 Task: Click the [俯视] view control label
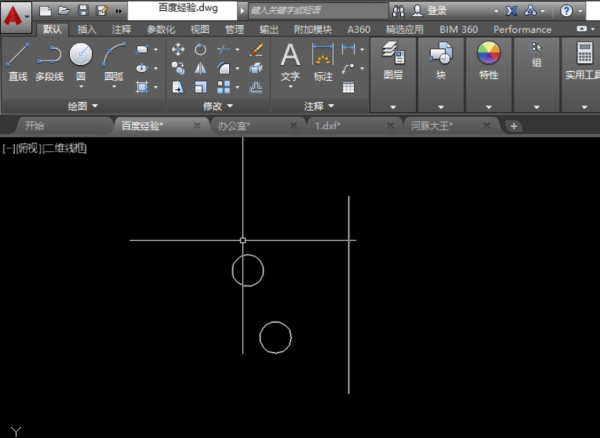pyautogui.click(x=29, y=148)
